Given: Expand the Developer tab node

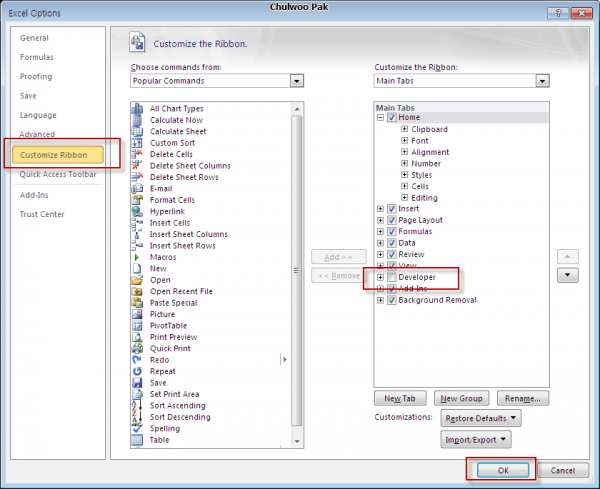Looking at the screenshot, I should (x=380, y=277).
